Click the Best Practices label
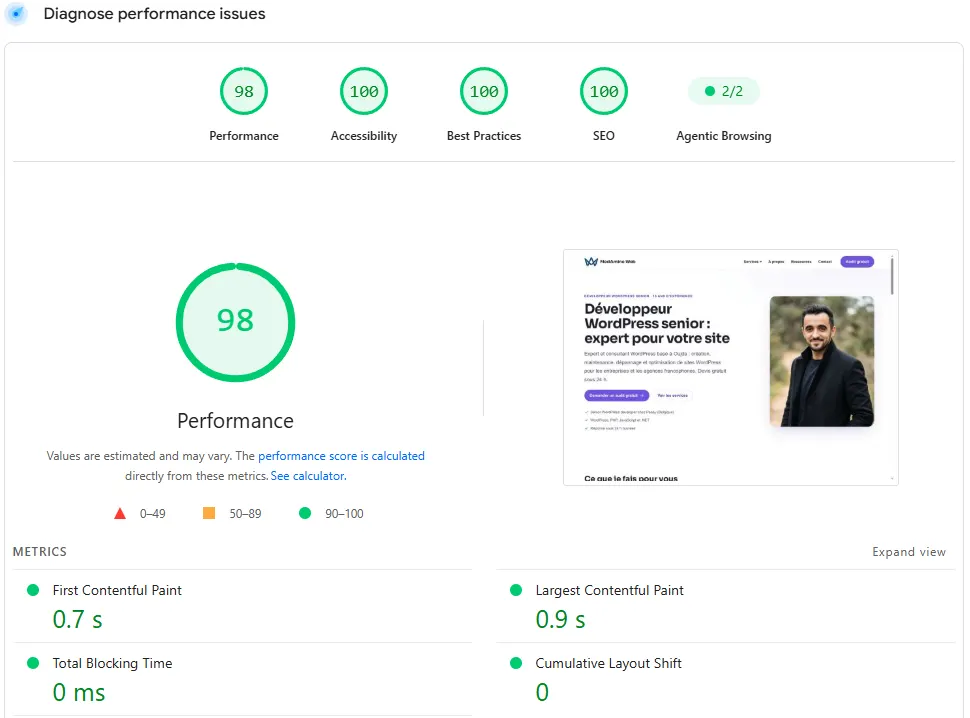 pyautogui.click(x=484, y=135)
